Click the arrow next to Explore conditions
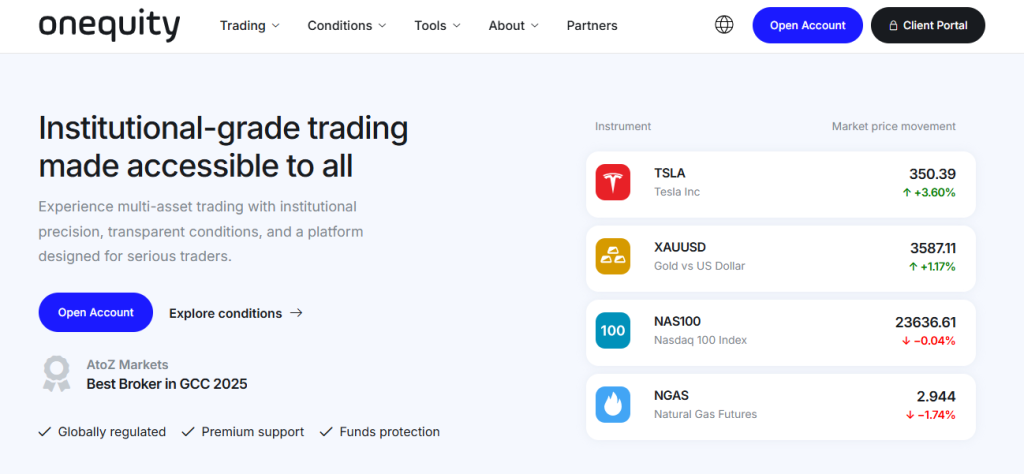Image resolution: width=1024 pixels, height=474 pixels. (x=296, y=313)
